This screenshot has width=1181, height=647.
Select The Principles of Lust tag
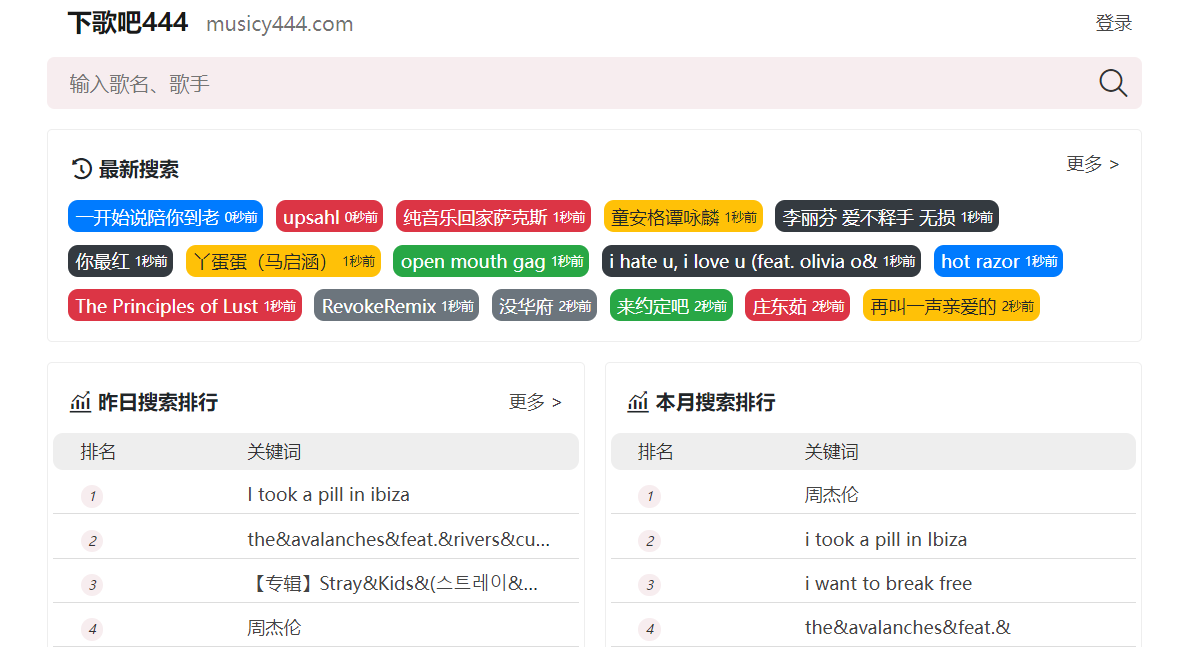185,306
